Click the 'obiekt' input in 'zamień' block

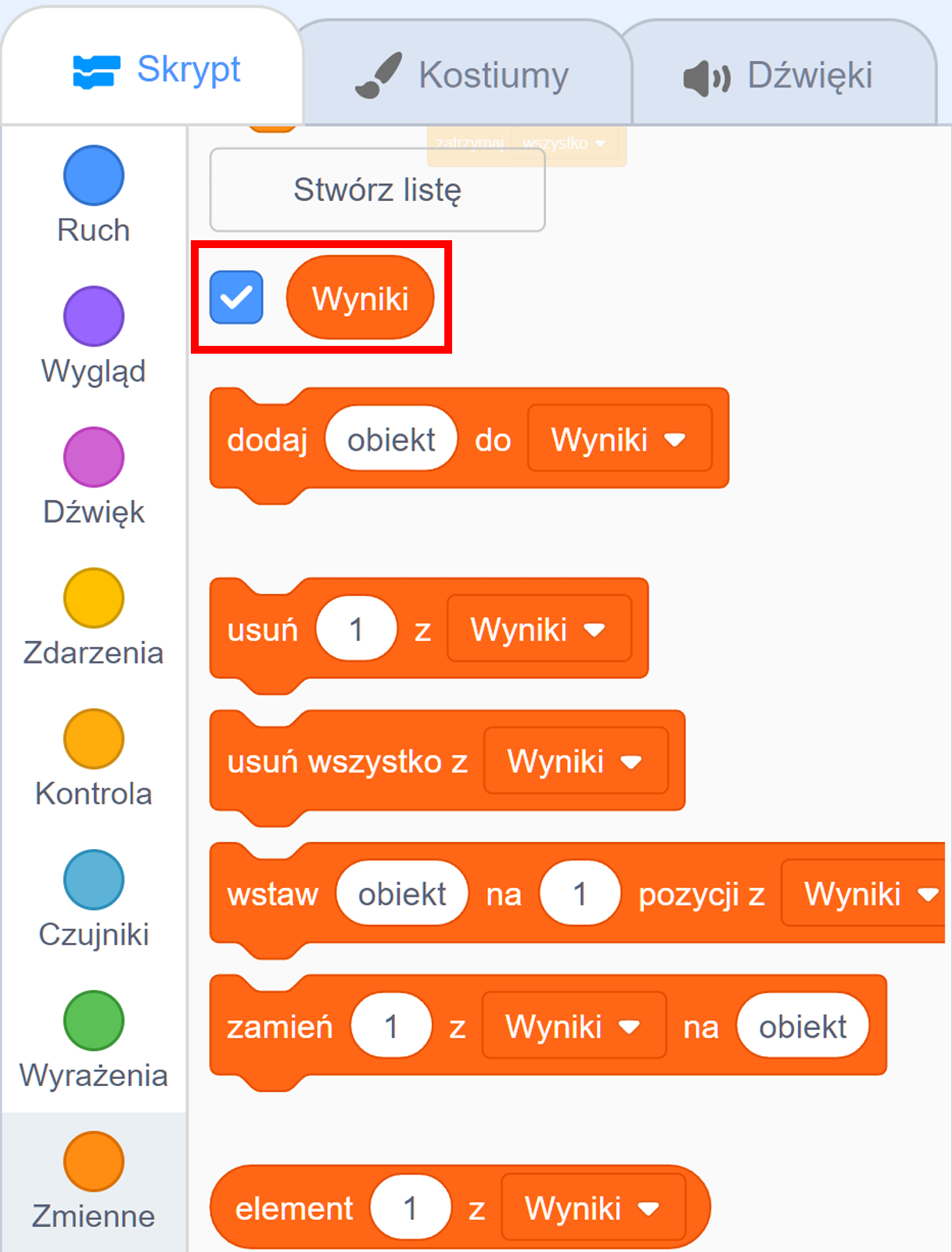point(802,1026)
